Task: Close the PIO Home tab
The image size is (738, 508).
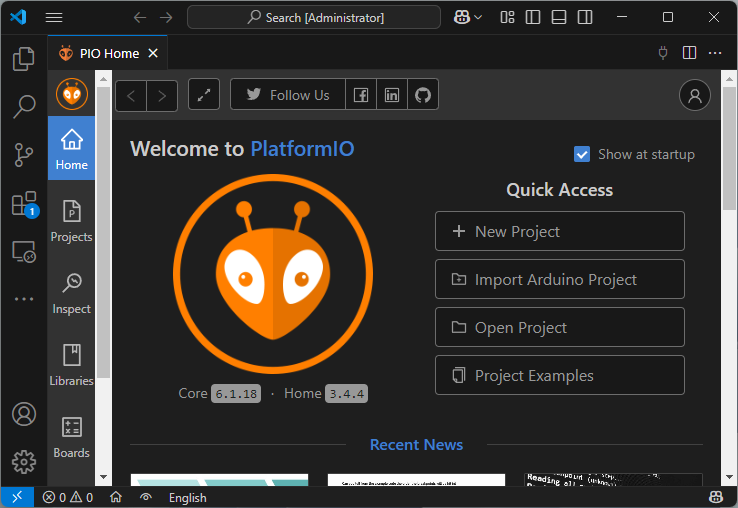Action: [x=153, y=53]
